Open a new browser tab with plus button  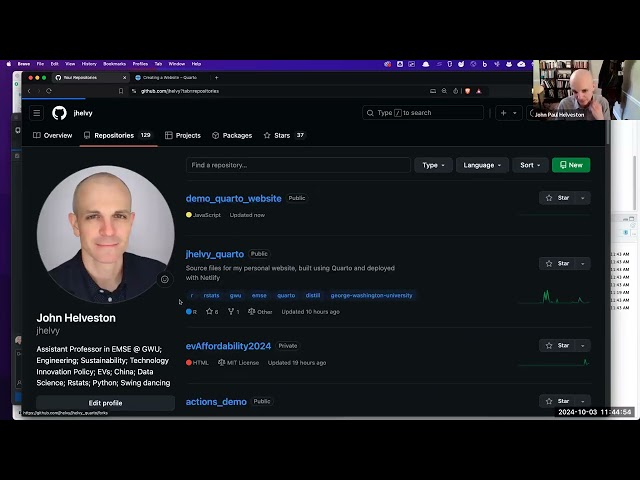coord(217,78)
